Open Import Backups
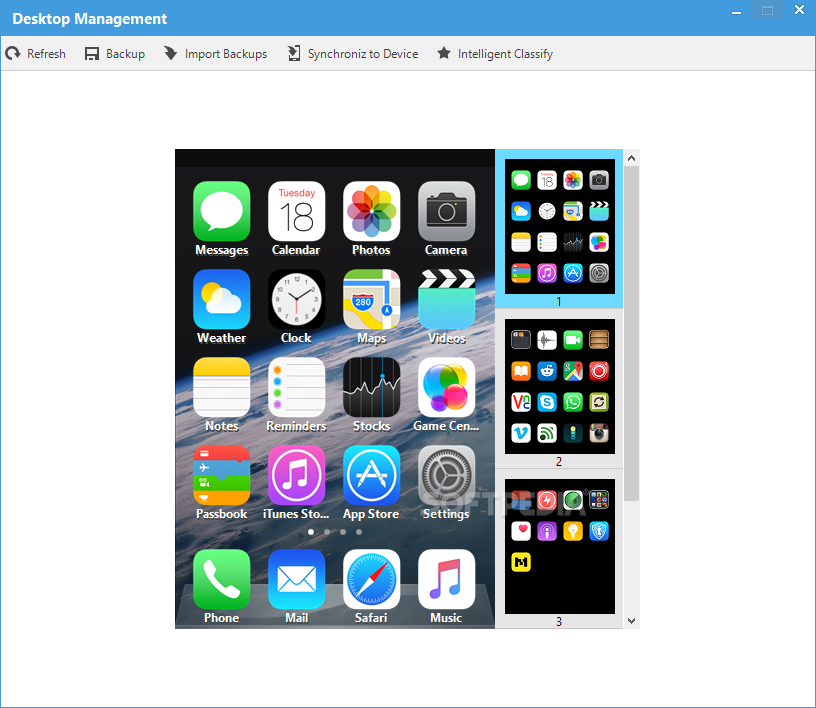816x708 pixels. [x=215, y=54]
